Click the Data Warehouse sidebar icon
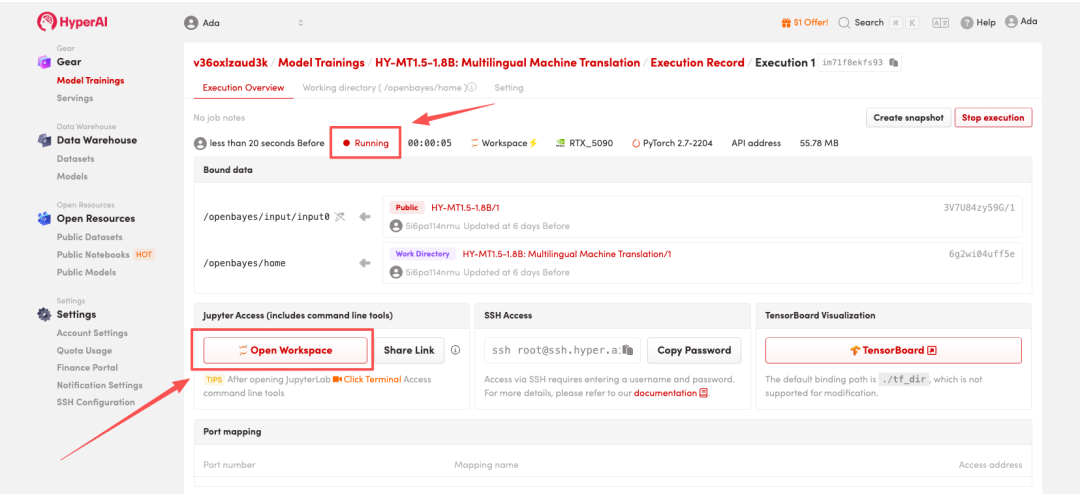The height and width of the screenshot is (494, 1080). (44, 140)
